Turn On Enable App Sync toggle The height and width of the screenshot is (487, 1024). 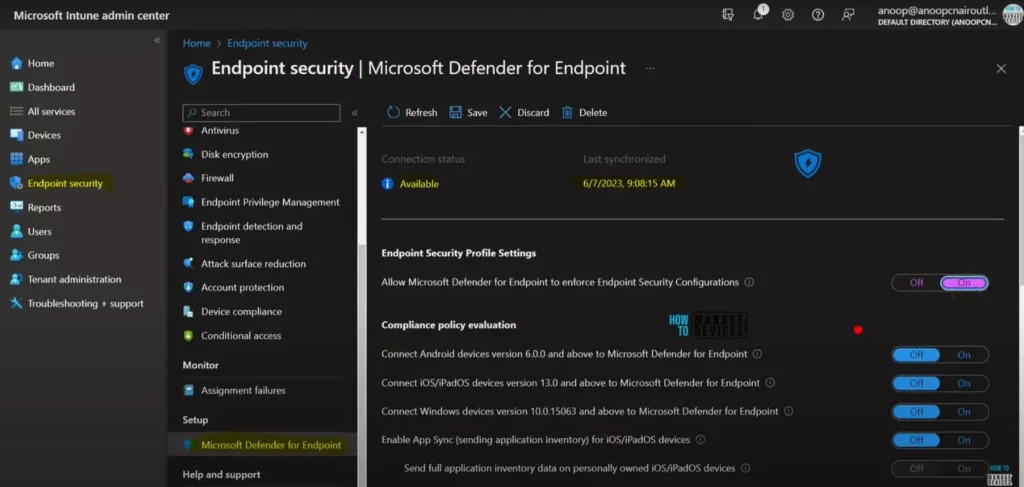(x=964, y=441)
